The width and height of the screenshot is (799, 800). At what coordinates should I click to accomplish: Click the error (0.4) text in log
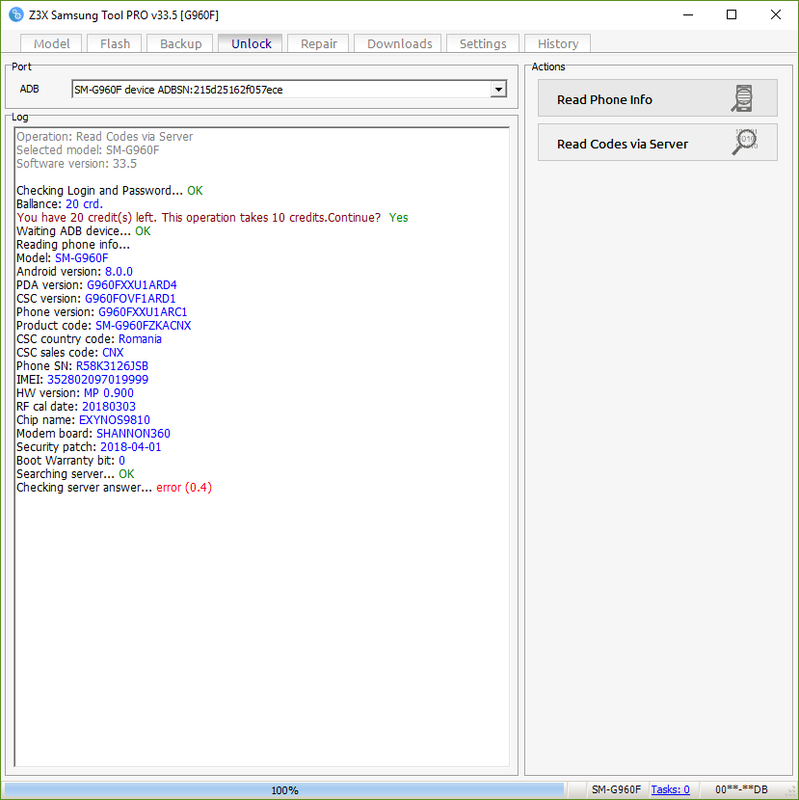point(184,488)
